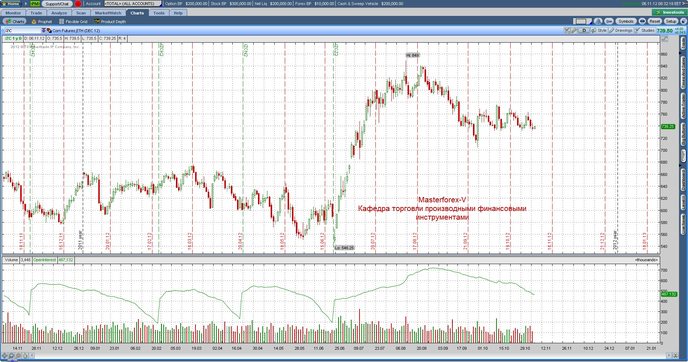Click the zoom out magnifier icon

(18, 355)
